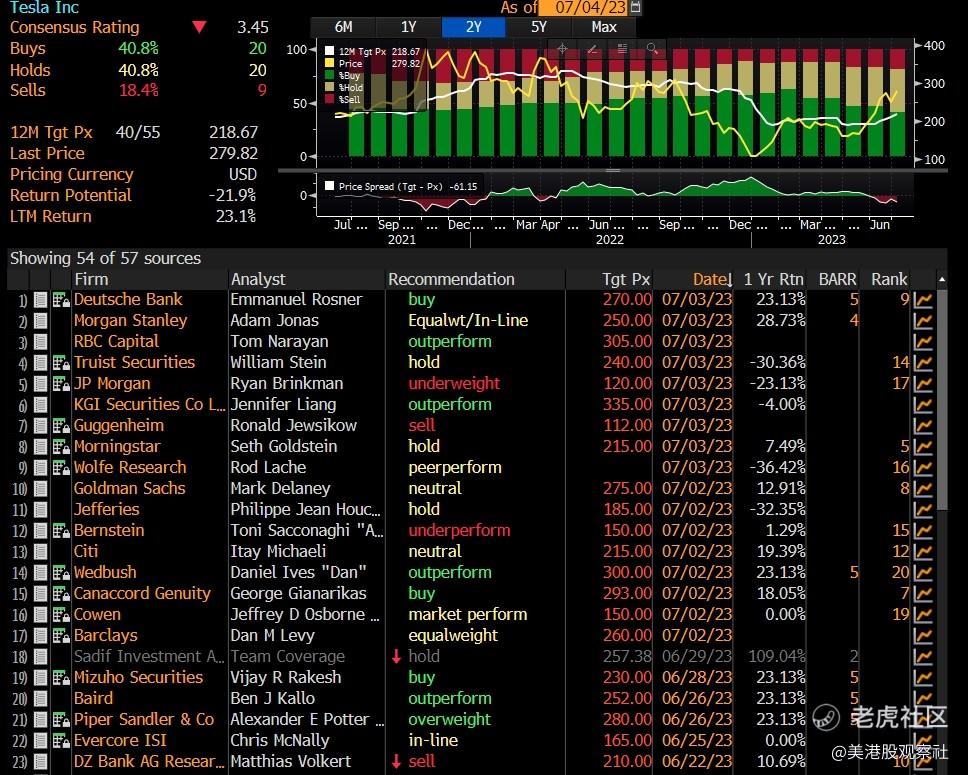Click the Return Potential value -21.9%
The height and width of the screenshot is (775, 968).
(x=232, y=195)
